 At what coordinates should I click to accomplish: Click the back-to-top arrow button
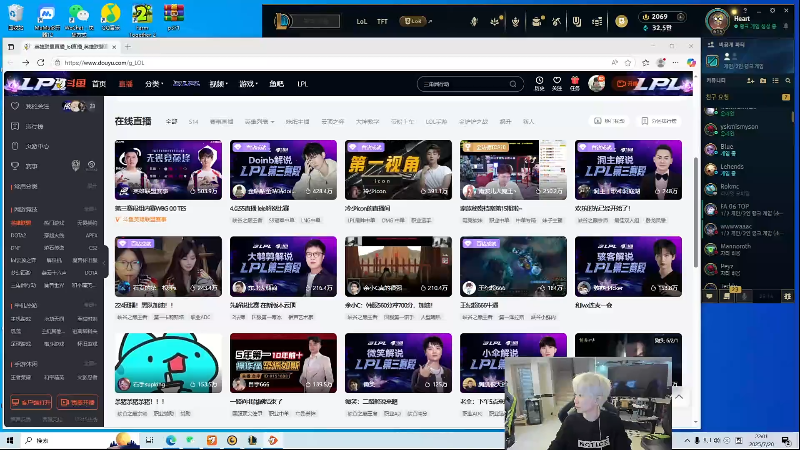tap(679, 397)
